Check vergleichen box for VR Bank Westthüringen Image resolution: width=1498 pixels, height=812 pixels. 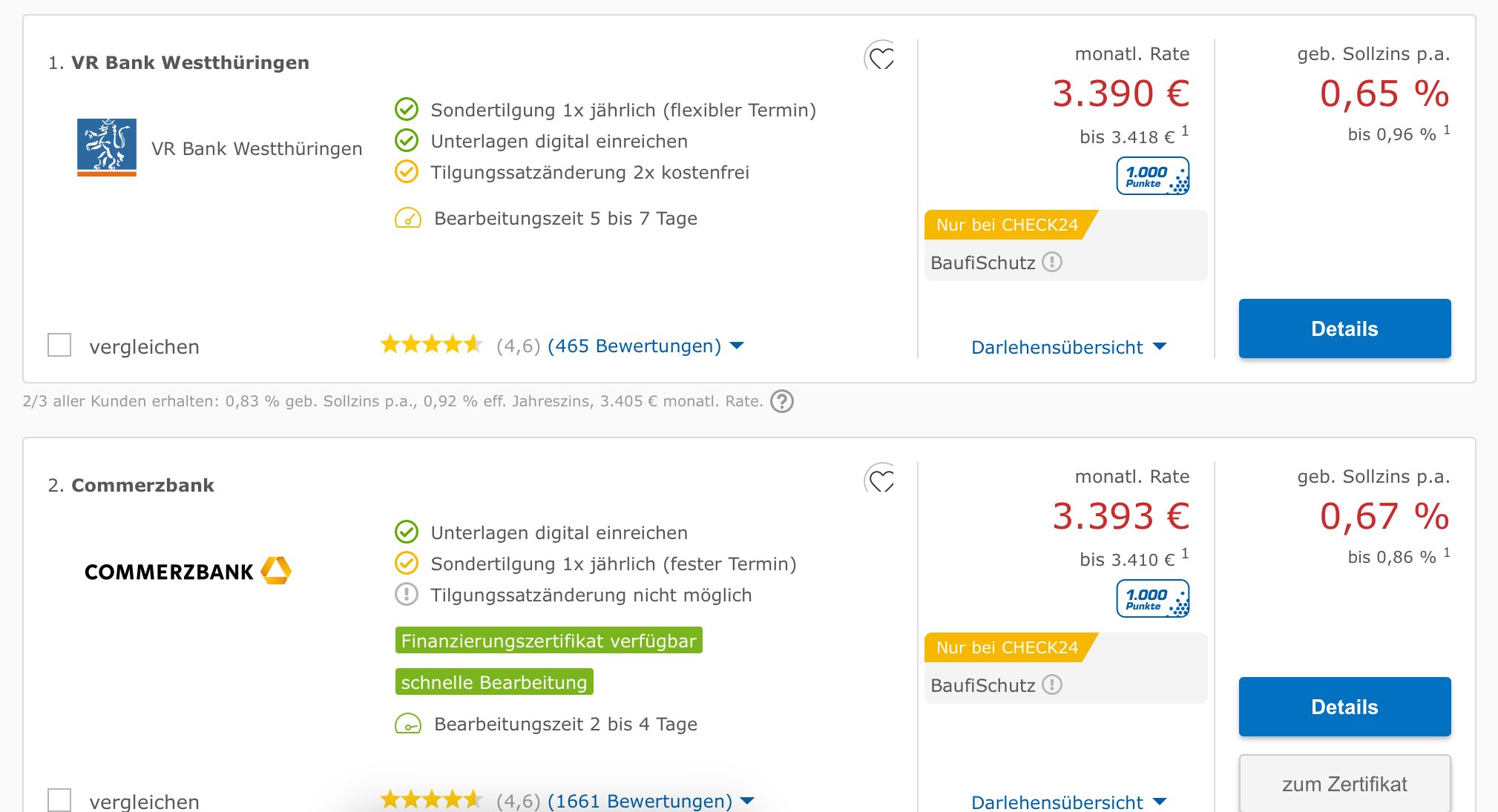pos(59,346)
